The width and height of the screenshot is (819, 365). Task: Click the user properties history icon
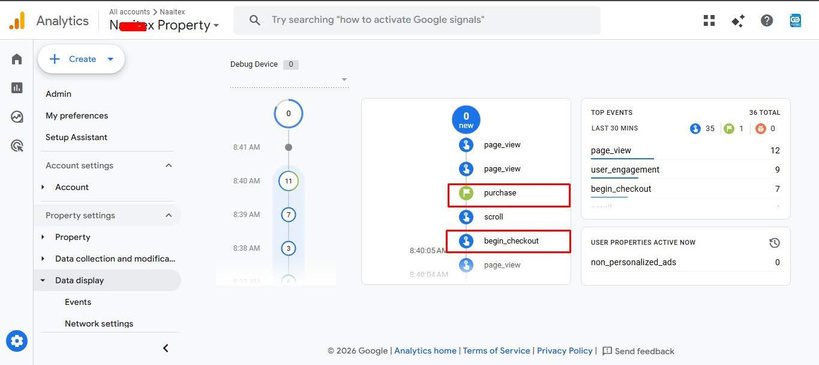click(x=775, y=243)
